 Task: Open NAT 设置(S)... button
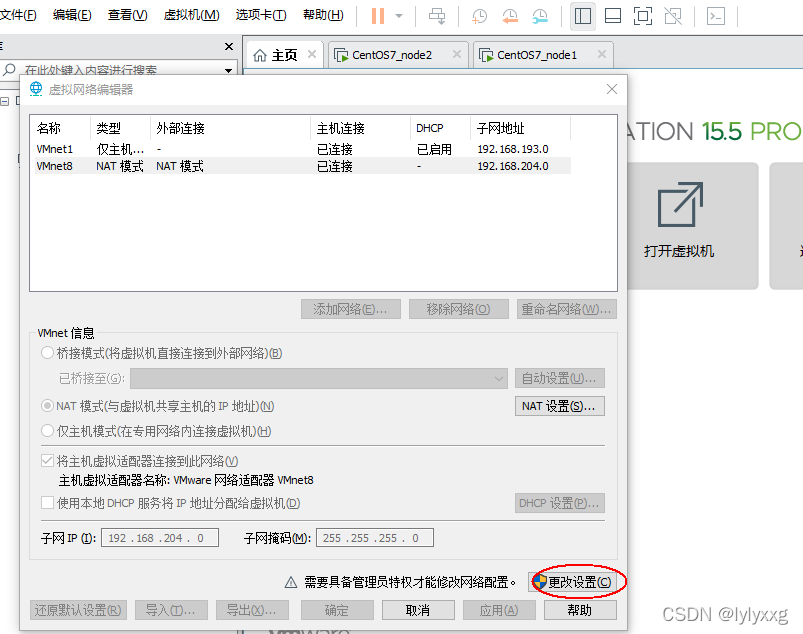[x=559, y=406]
